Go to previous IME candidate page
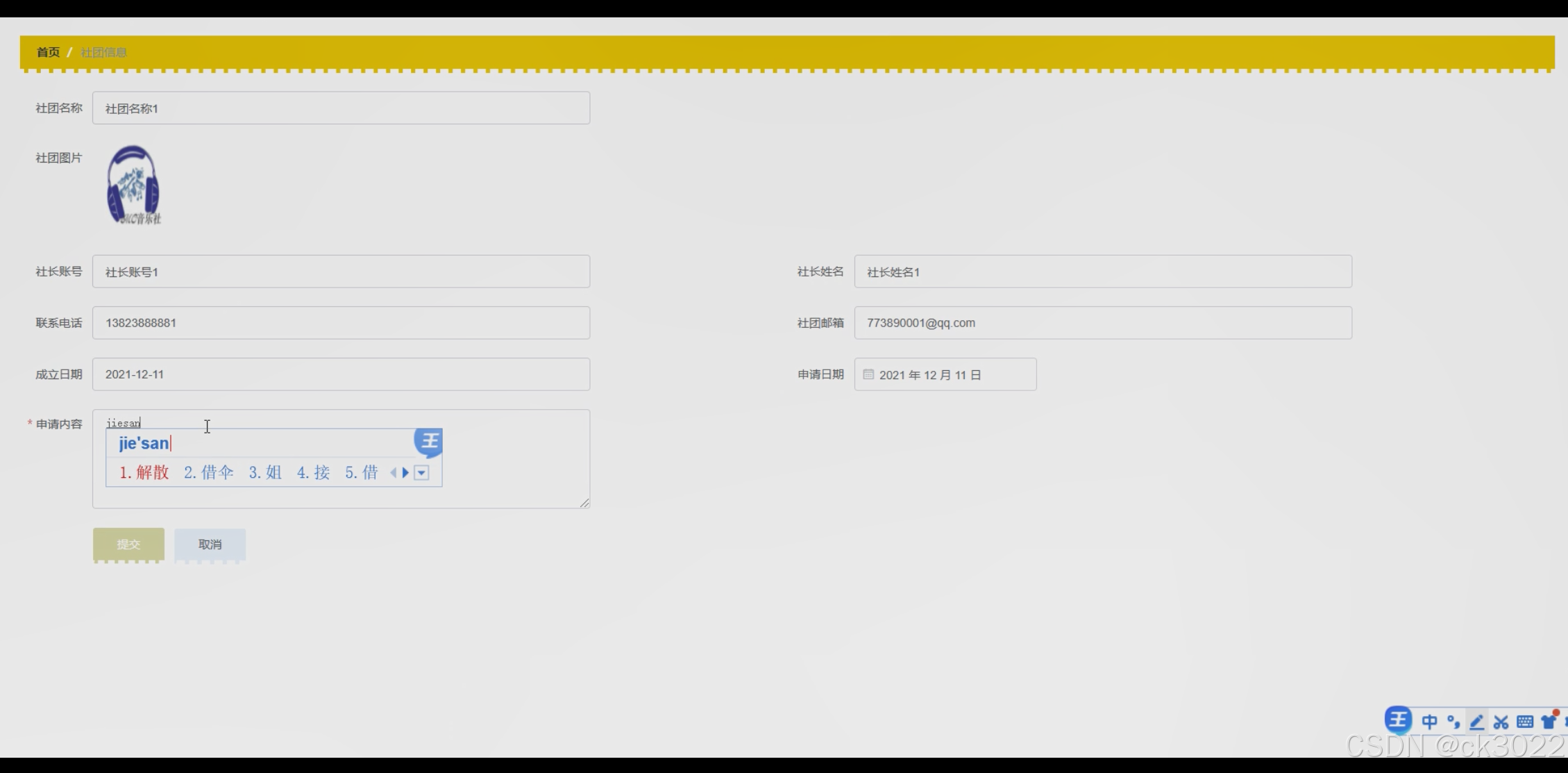 [x=394, y=473]
